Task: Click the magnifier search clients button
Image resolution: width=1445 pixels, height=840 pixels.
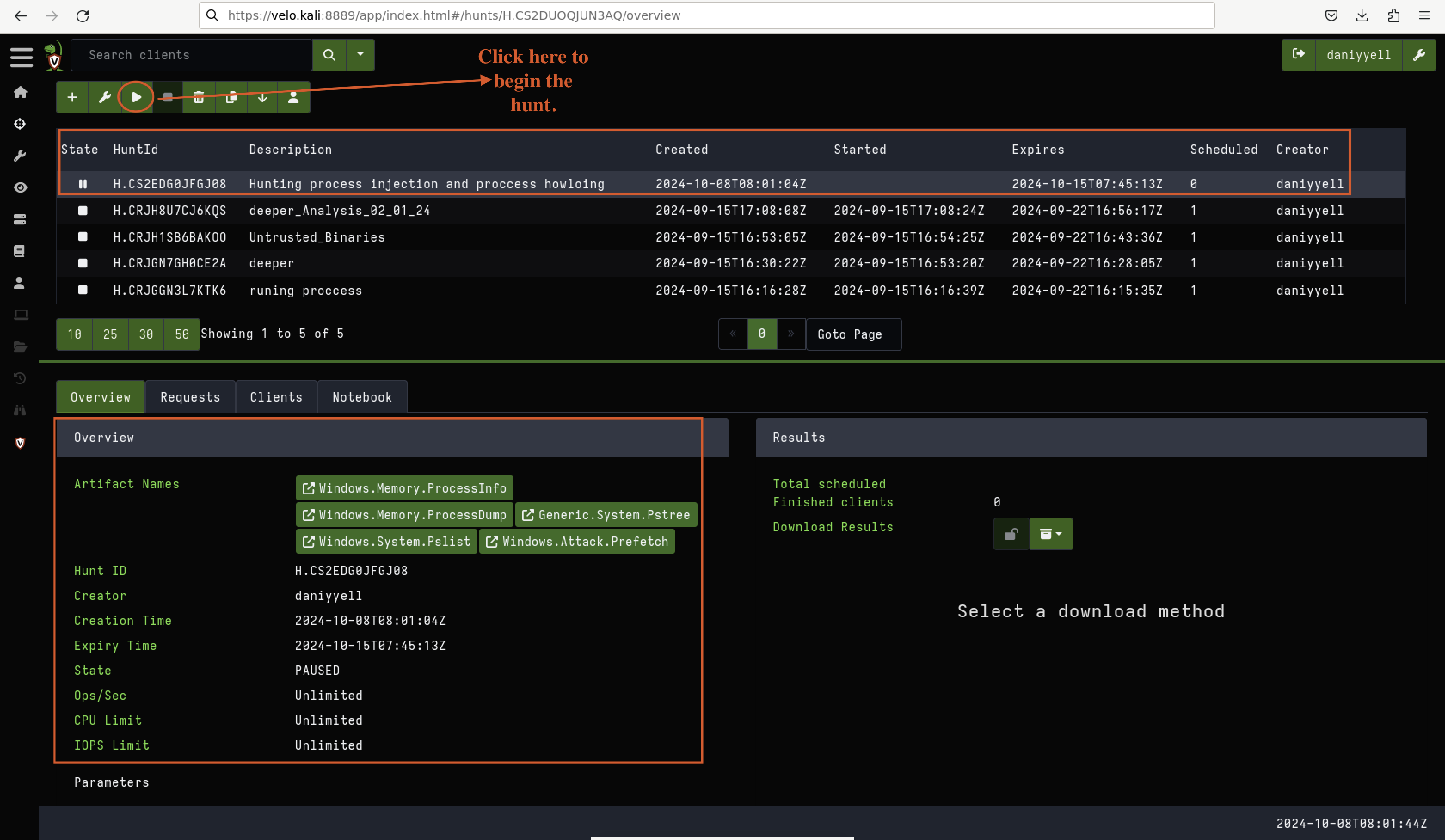Action: point(329,55)
